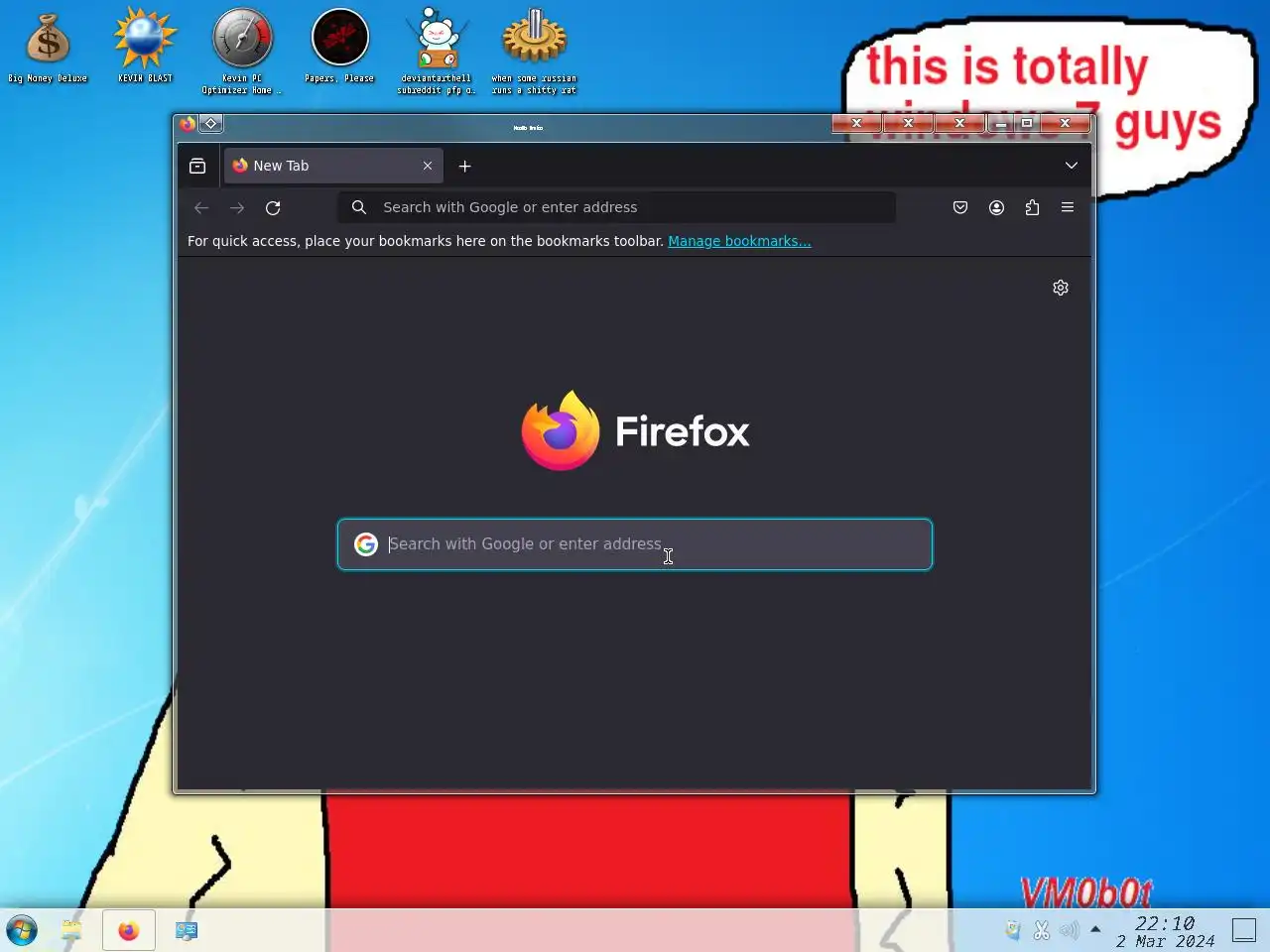Open Kevin PC Optimizer Home shortcut
The height and width of the screenshot is (952, 1270).
coord(242,52)
